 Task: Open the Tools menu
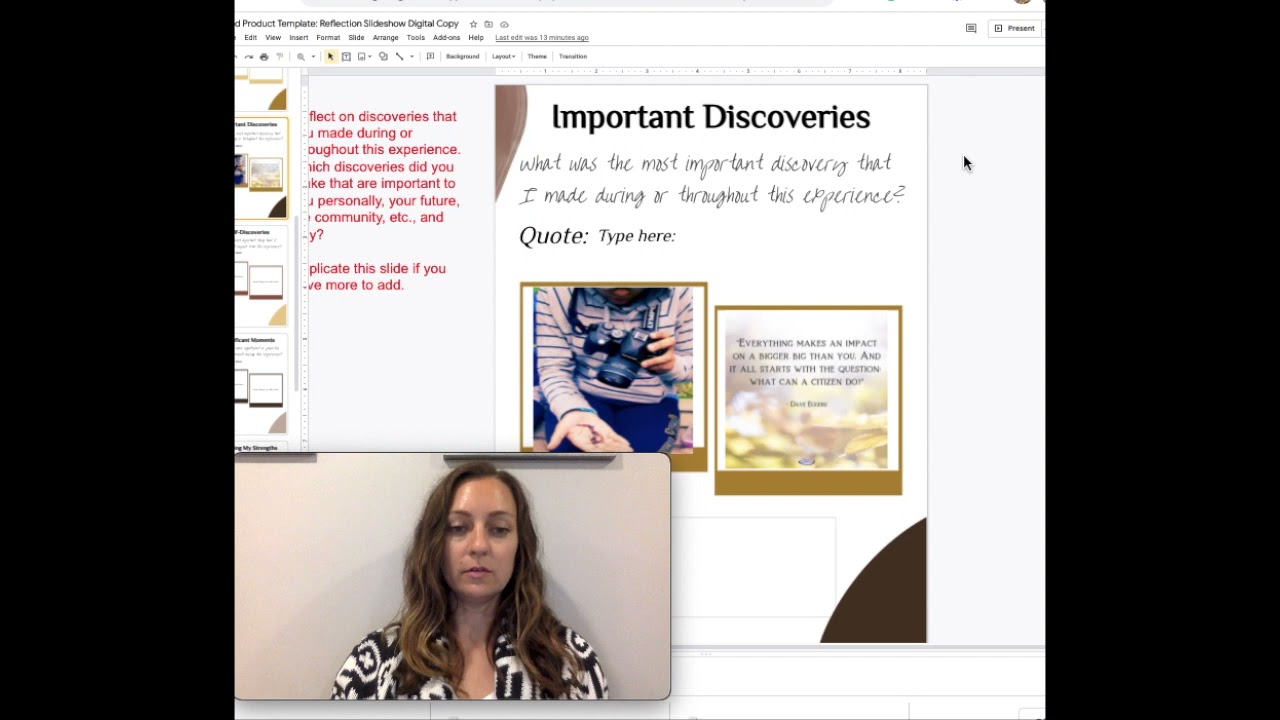click(416, 38)
